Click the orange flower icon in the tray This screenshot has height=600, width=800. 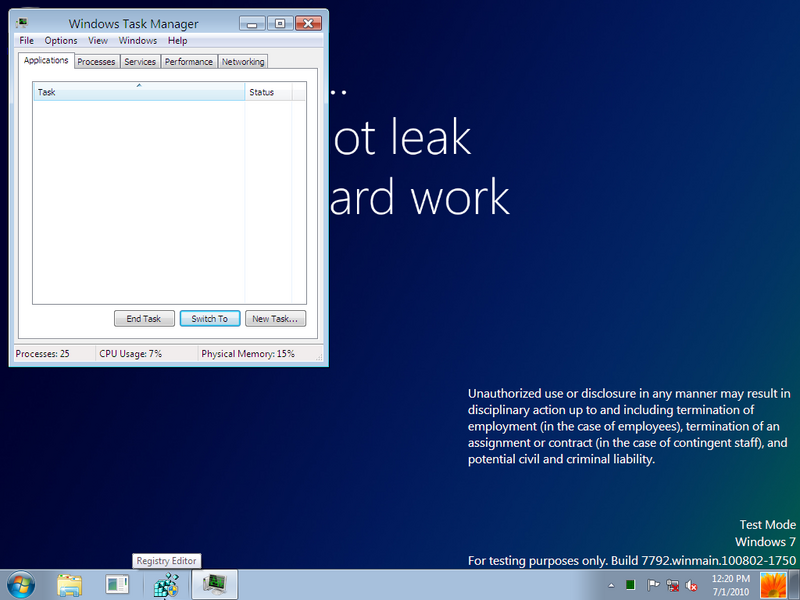pos(773,585)
